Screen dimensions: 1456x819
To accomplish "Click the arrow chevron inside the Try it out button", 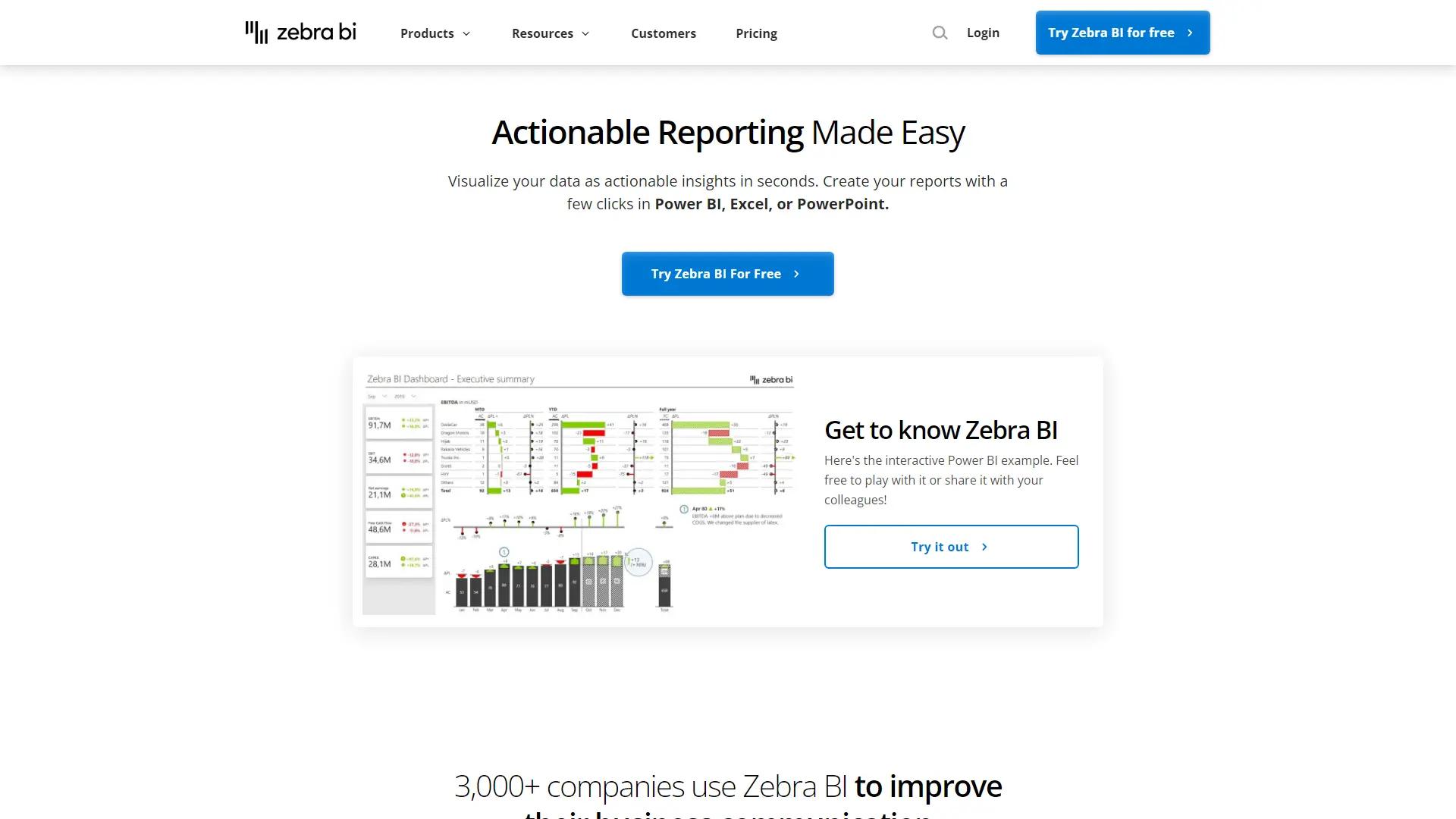I will pos(984,547).
